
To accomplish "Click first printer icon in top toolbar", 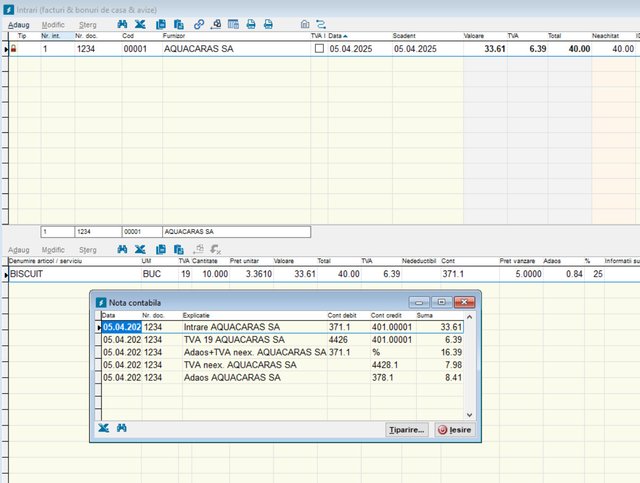I will coord(251,24).
